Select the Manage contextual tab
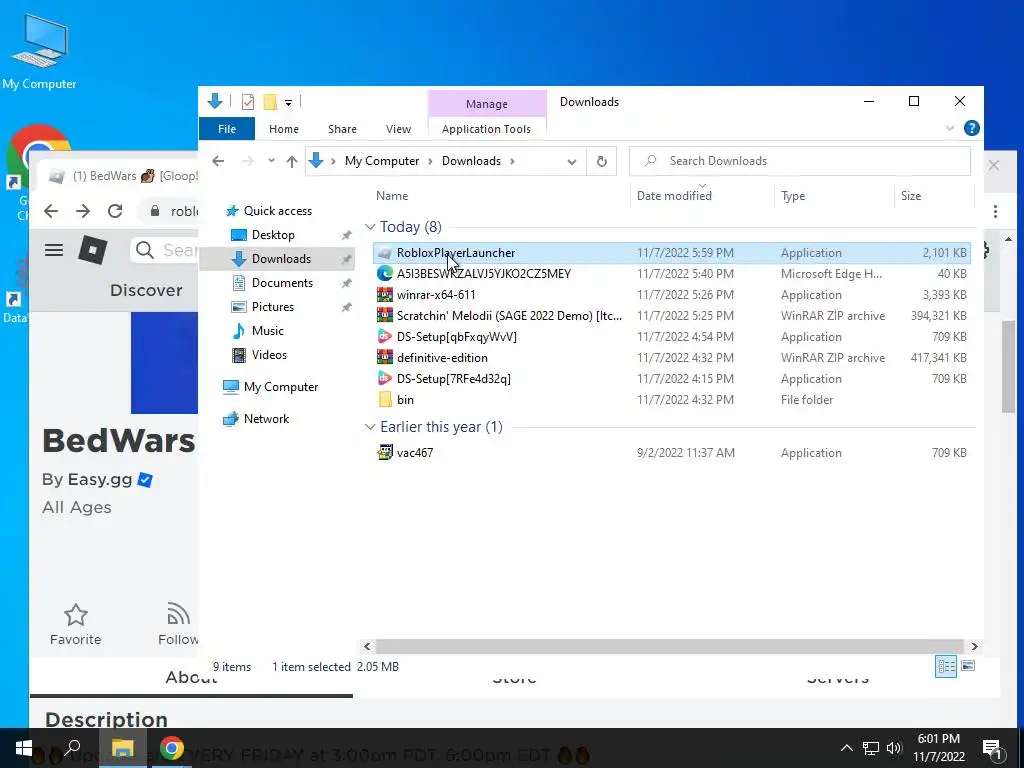The width and height of the screenshot is (1024, 768). (x=487, y=104)
